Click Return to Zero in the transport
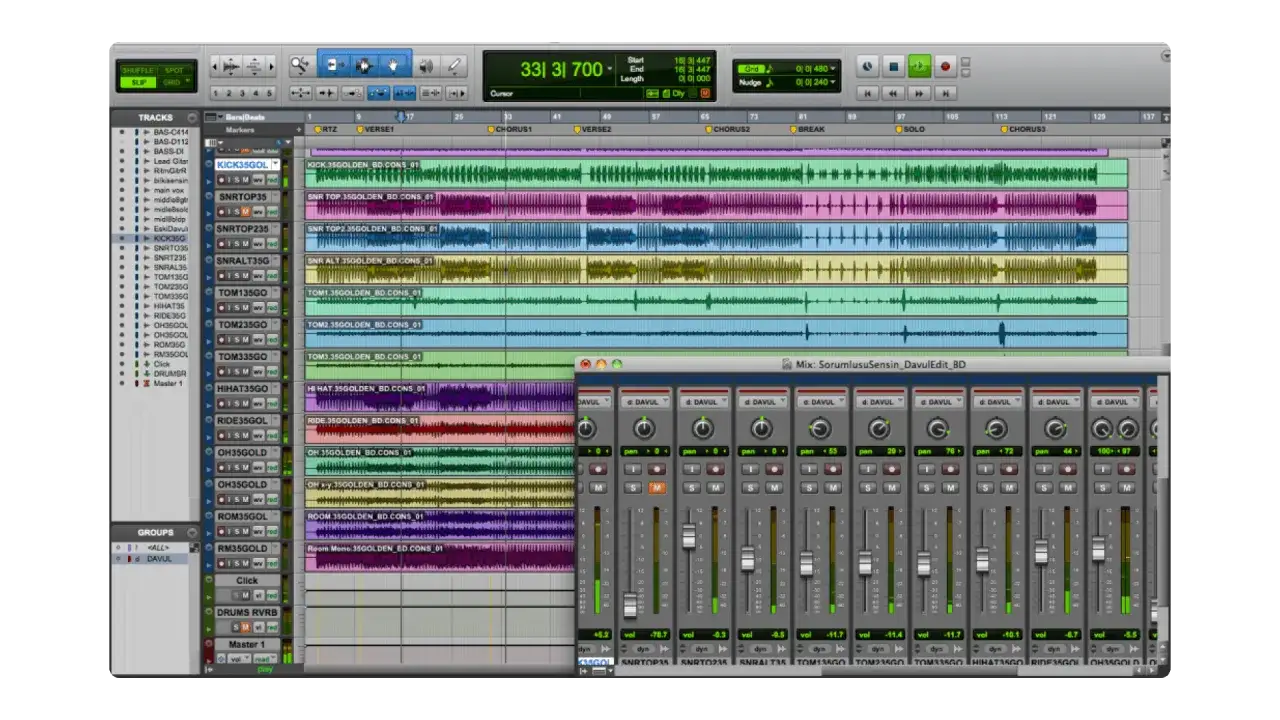 (x=868, y=93)
